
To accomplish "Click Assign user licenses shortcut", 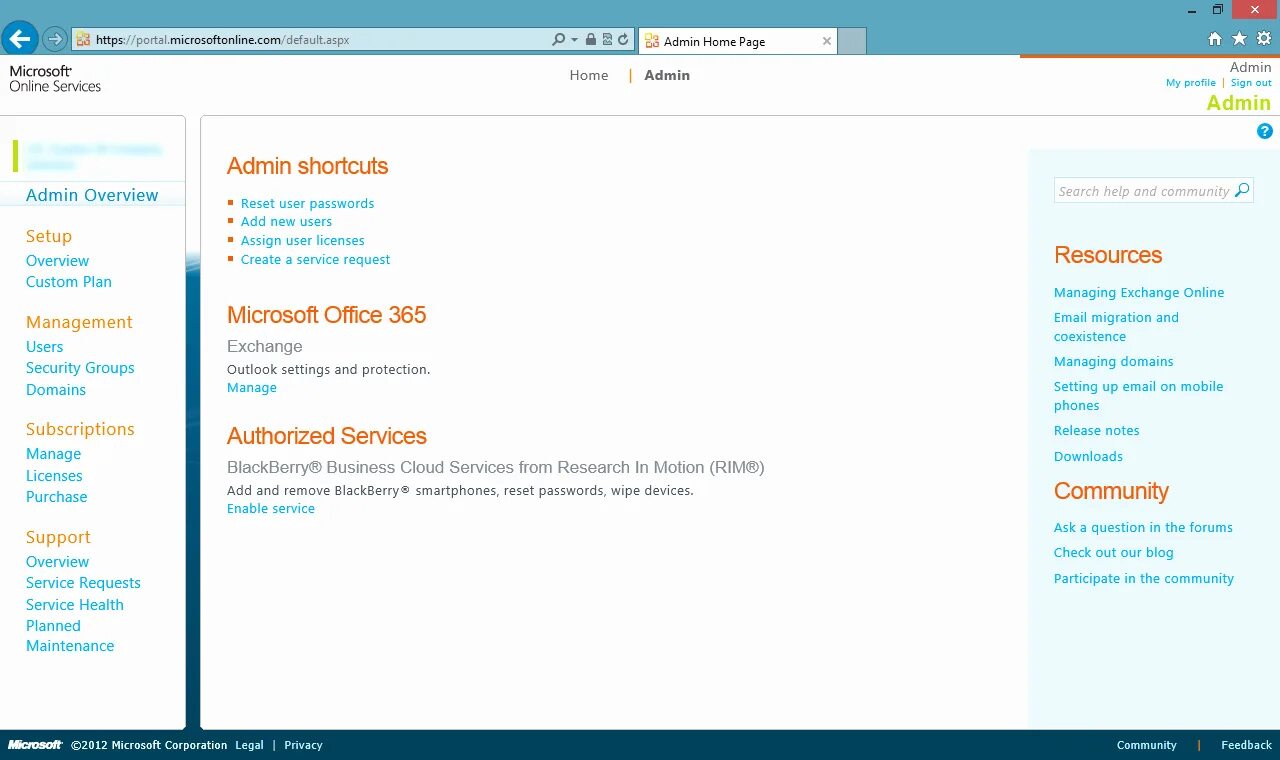I will click(x=302, y=241).
